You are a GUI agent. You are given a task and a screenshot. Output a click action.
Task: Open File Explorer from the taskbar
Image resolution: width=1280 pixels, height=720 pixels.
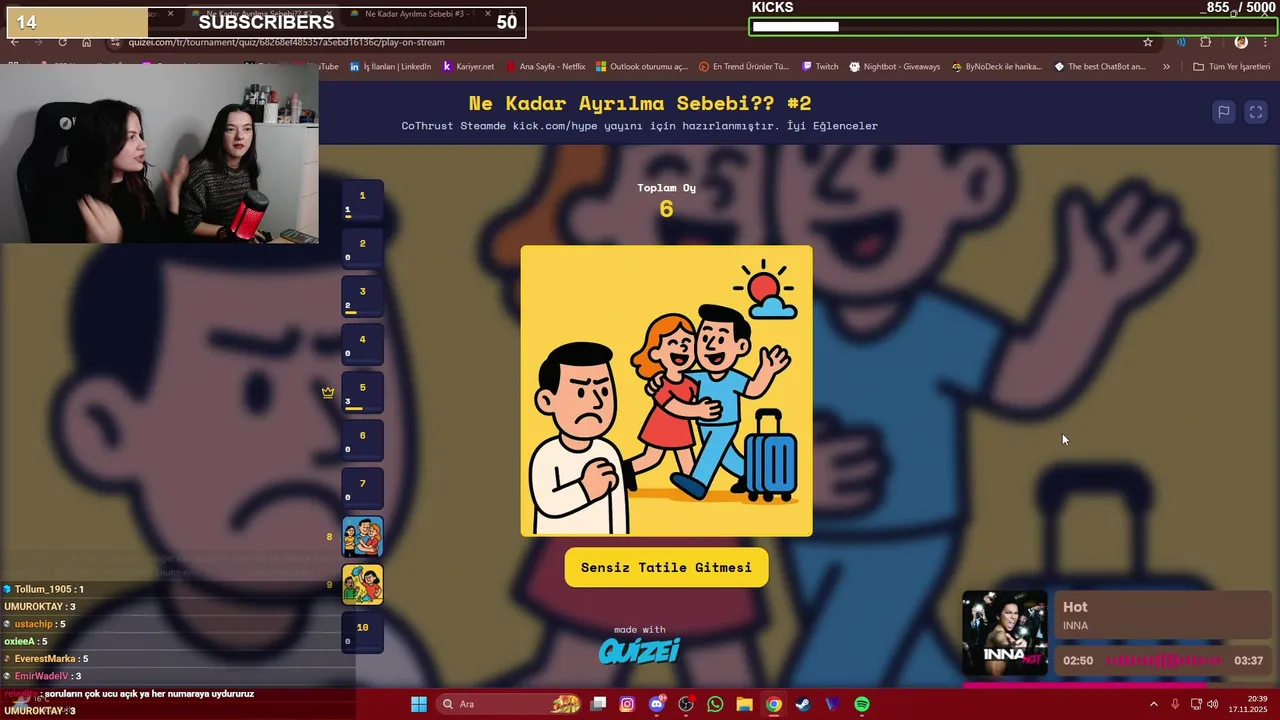coord(745,704)
